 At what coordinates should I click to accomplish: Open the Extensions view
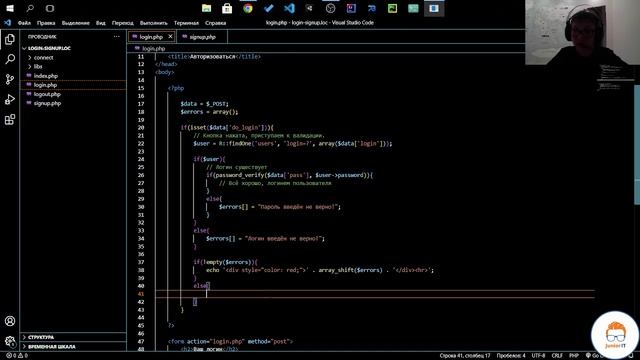[10, 119]
